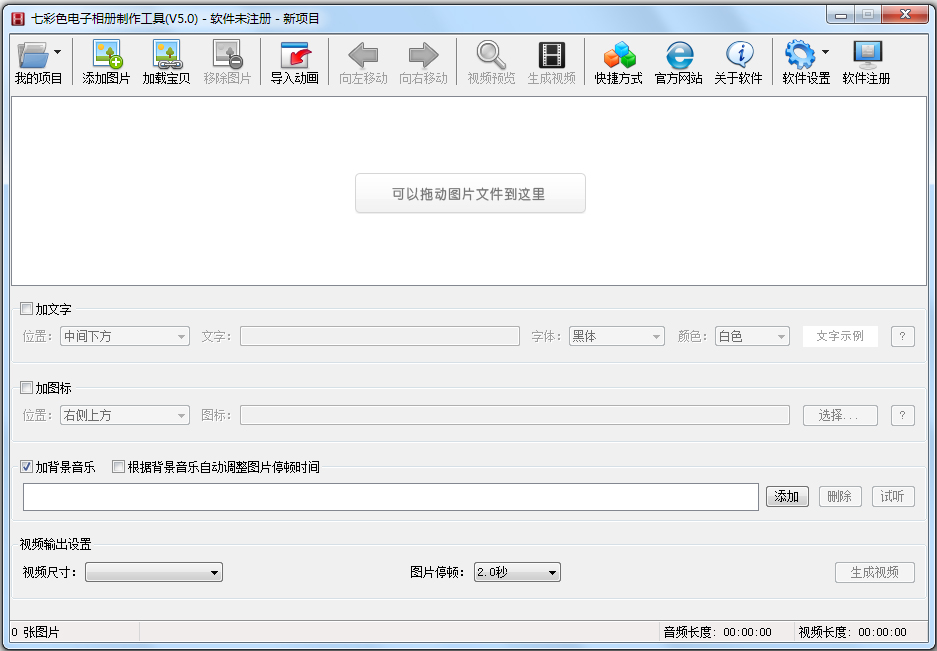Open the 字体 font dropdown showing 黑体
The height and width of the screenshot is (651, 937).
616,336
